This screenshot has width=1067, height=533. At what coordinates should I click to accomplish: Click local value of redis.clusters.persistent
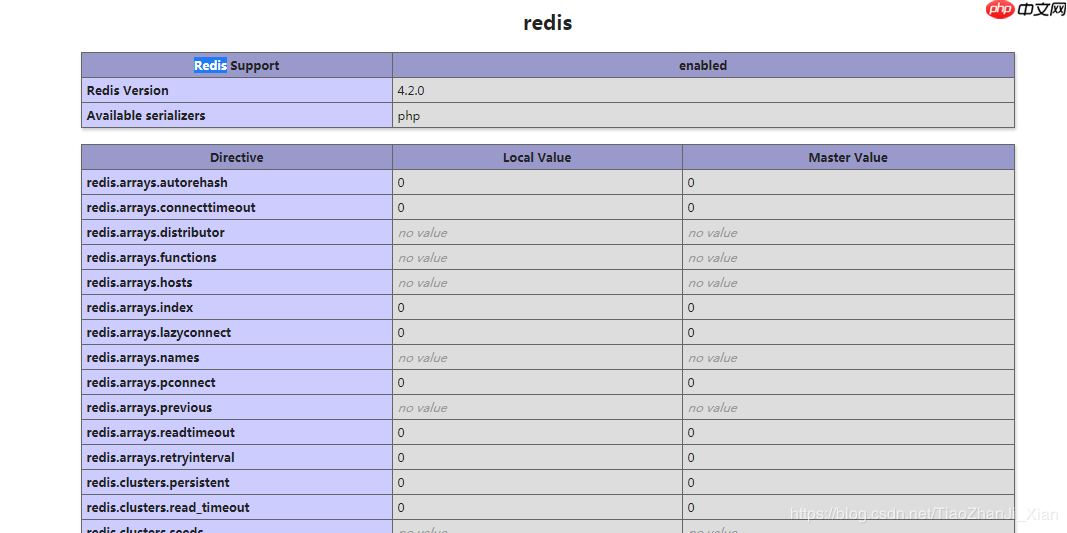point(401,483)
